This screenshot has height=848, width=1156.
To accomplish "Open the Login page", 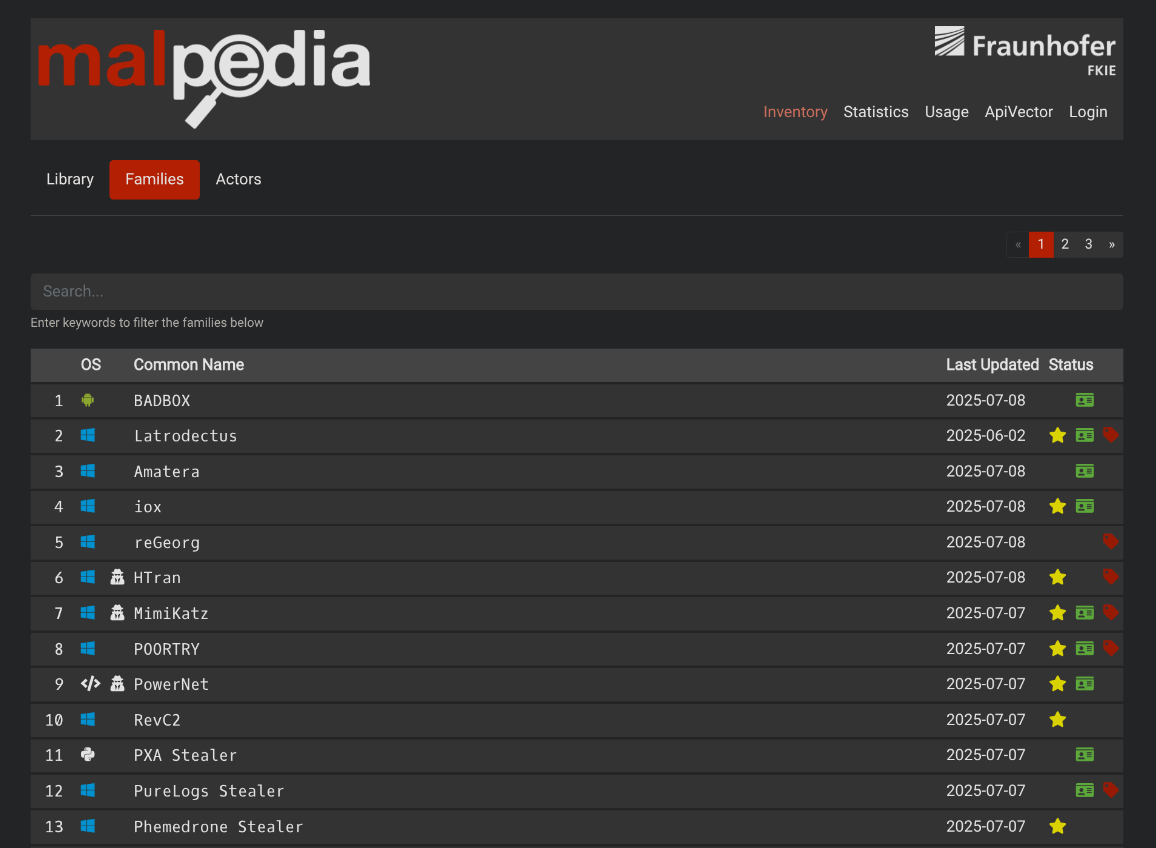I will click(1087, 112).
